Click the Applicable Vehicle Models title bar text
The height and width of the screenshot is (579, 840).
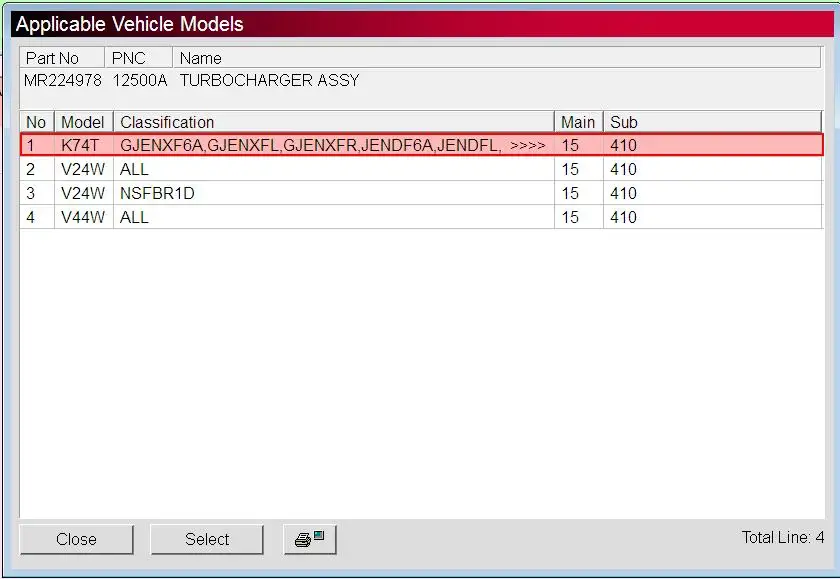point(130,24)
